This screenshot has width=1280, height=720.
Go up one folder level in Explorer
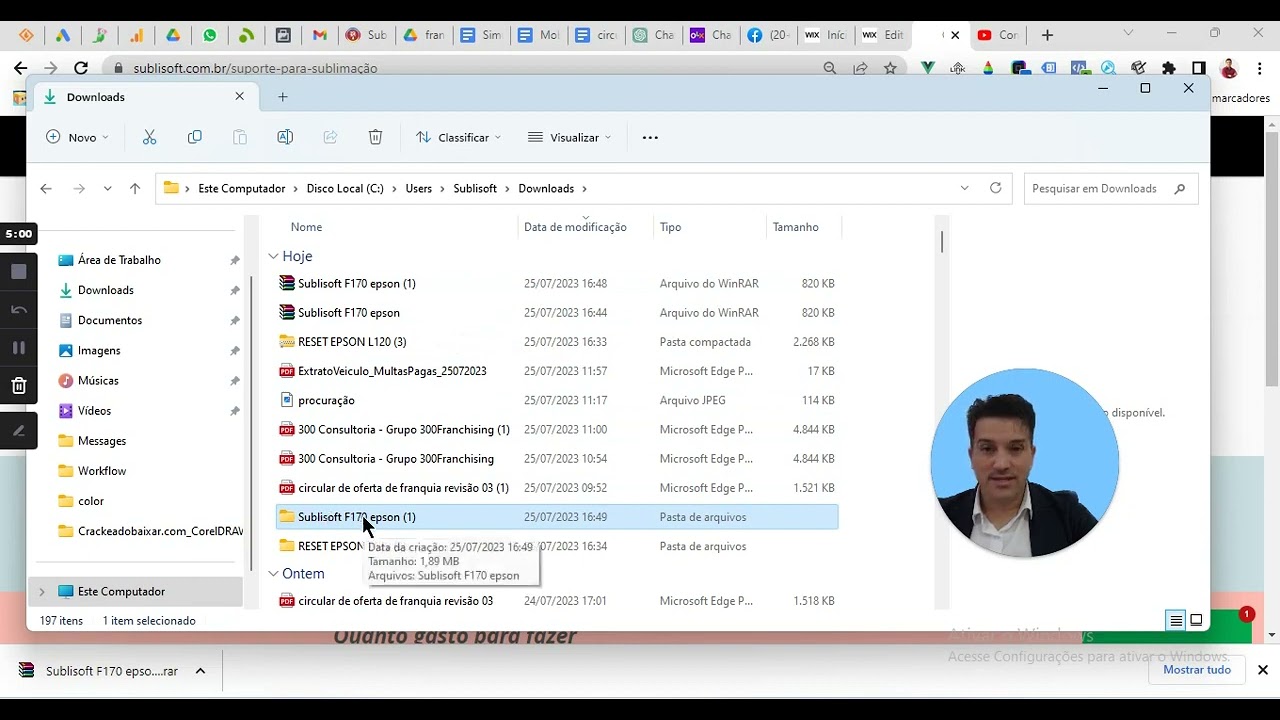point(135,188)
